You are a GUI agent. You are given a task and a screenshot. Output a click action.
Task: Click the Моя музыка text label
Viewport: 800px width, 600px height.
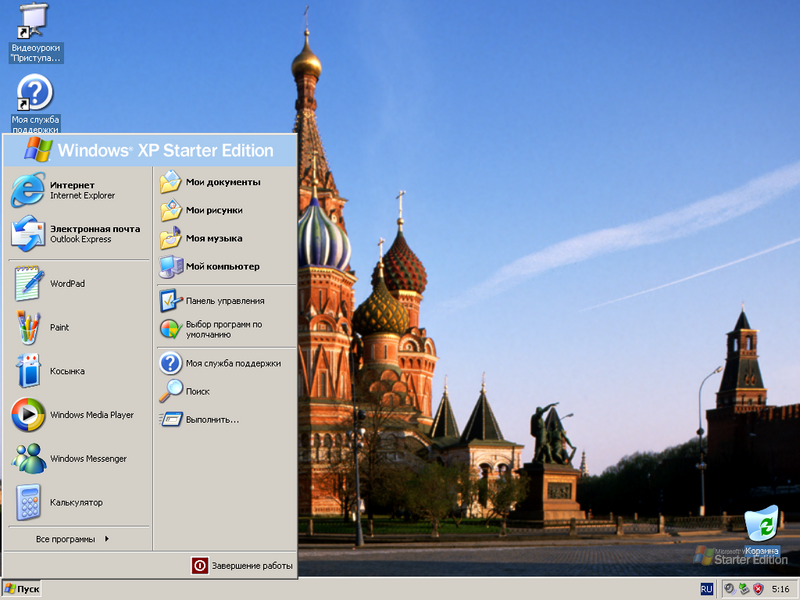click(x=214, y=238)
